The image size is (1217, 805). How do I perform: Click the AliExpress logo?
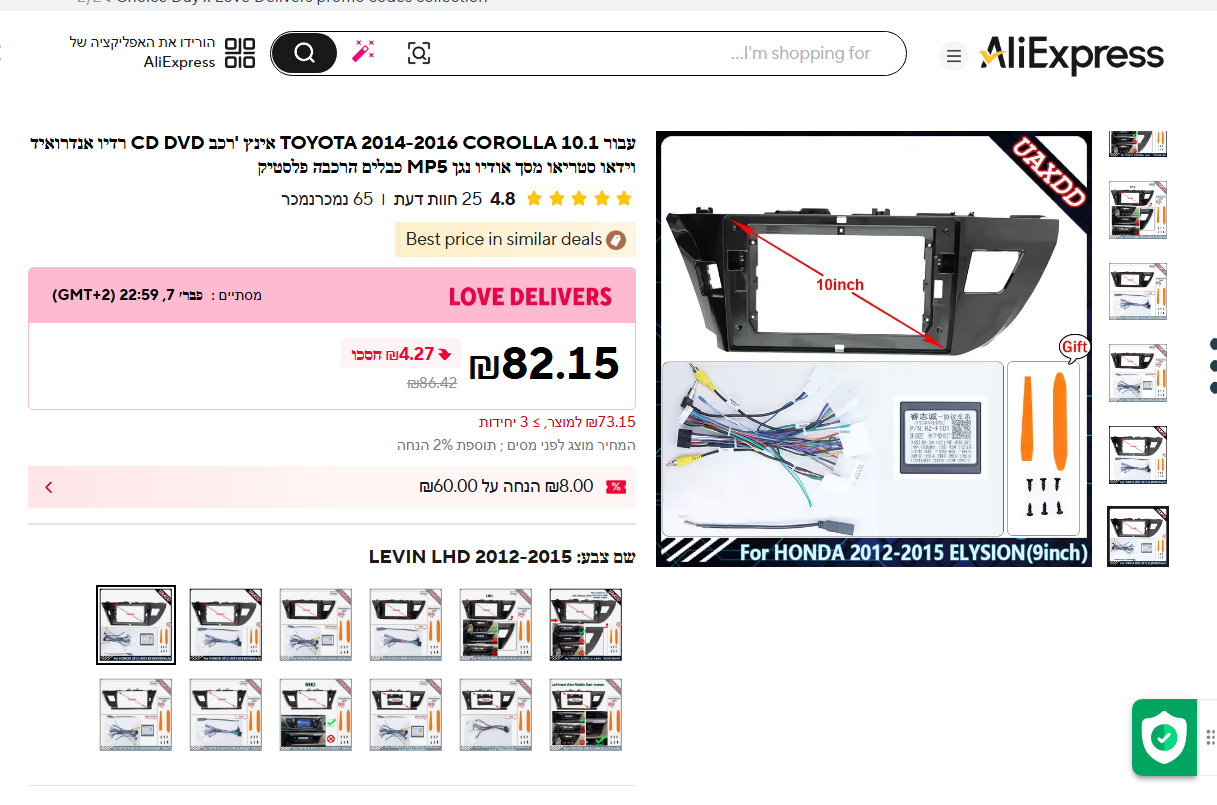(1071, 55)
